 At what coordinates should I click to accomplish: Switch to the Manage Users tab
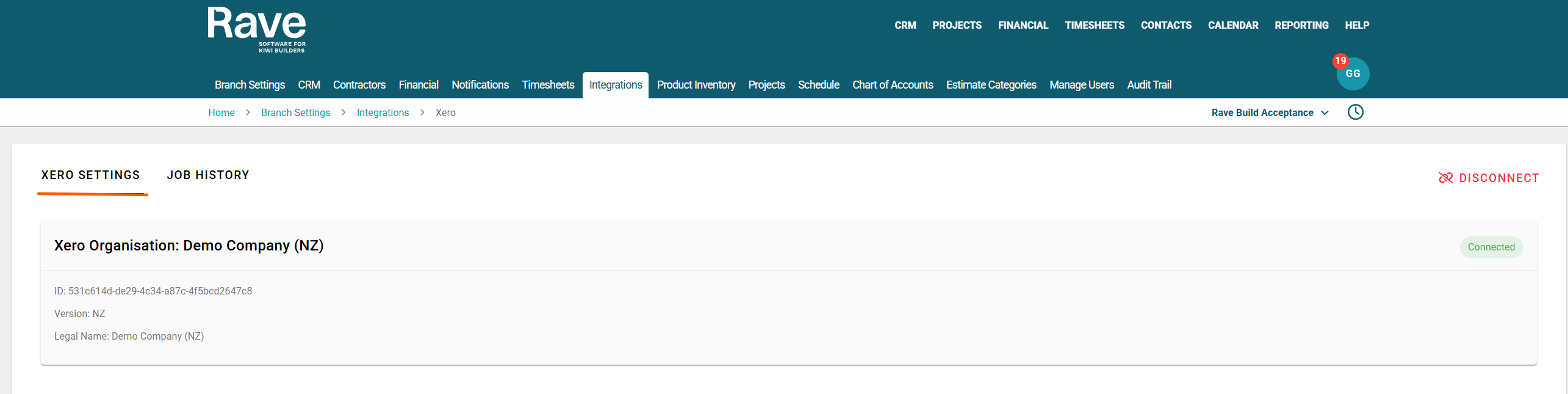pos(1082,85)
